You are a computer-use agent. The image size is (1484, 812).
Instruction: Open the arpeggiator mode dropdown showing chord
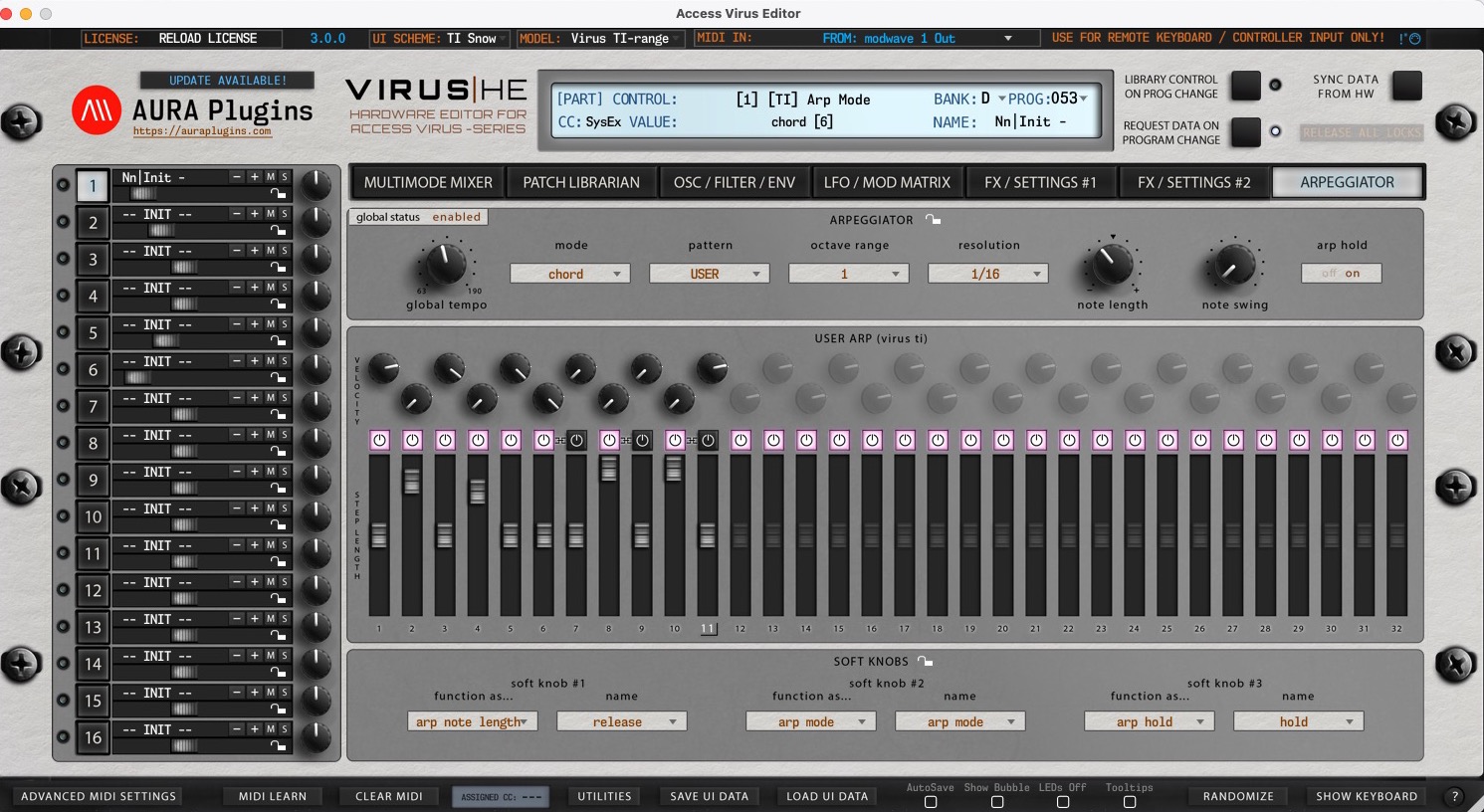(x=569, y=274)
